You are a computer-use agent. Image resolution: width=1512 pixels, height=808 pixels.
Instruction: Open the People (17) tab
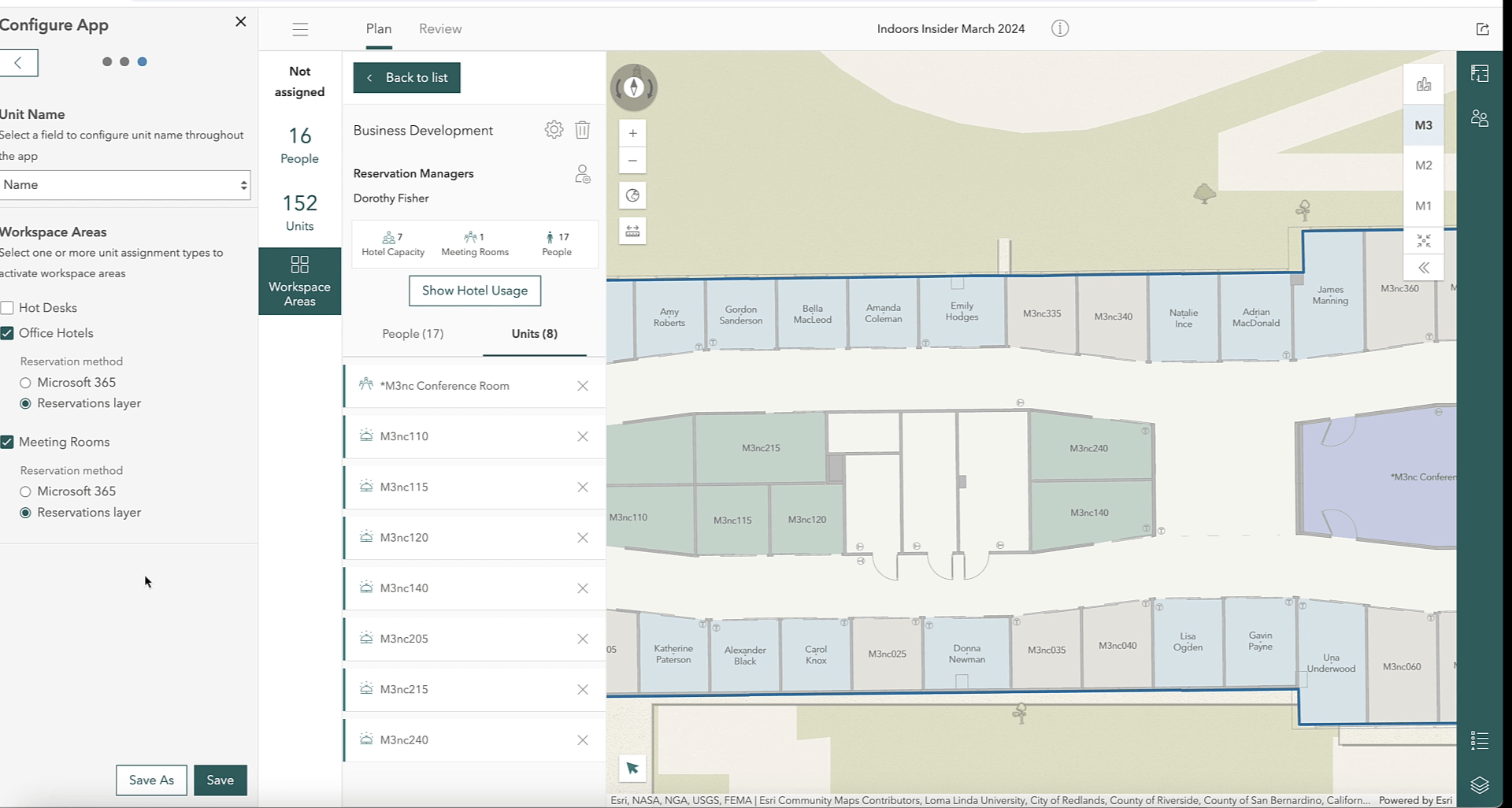coord(413,334)
